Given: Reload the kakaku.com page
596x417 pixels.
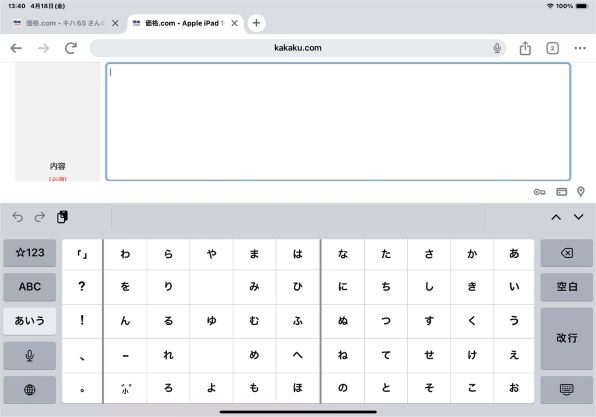Looking at the screenshot, I should pyautogui.click(x=71, y=48).
